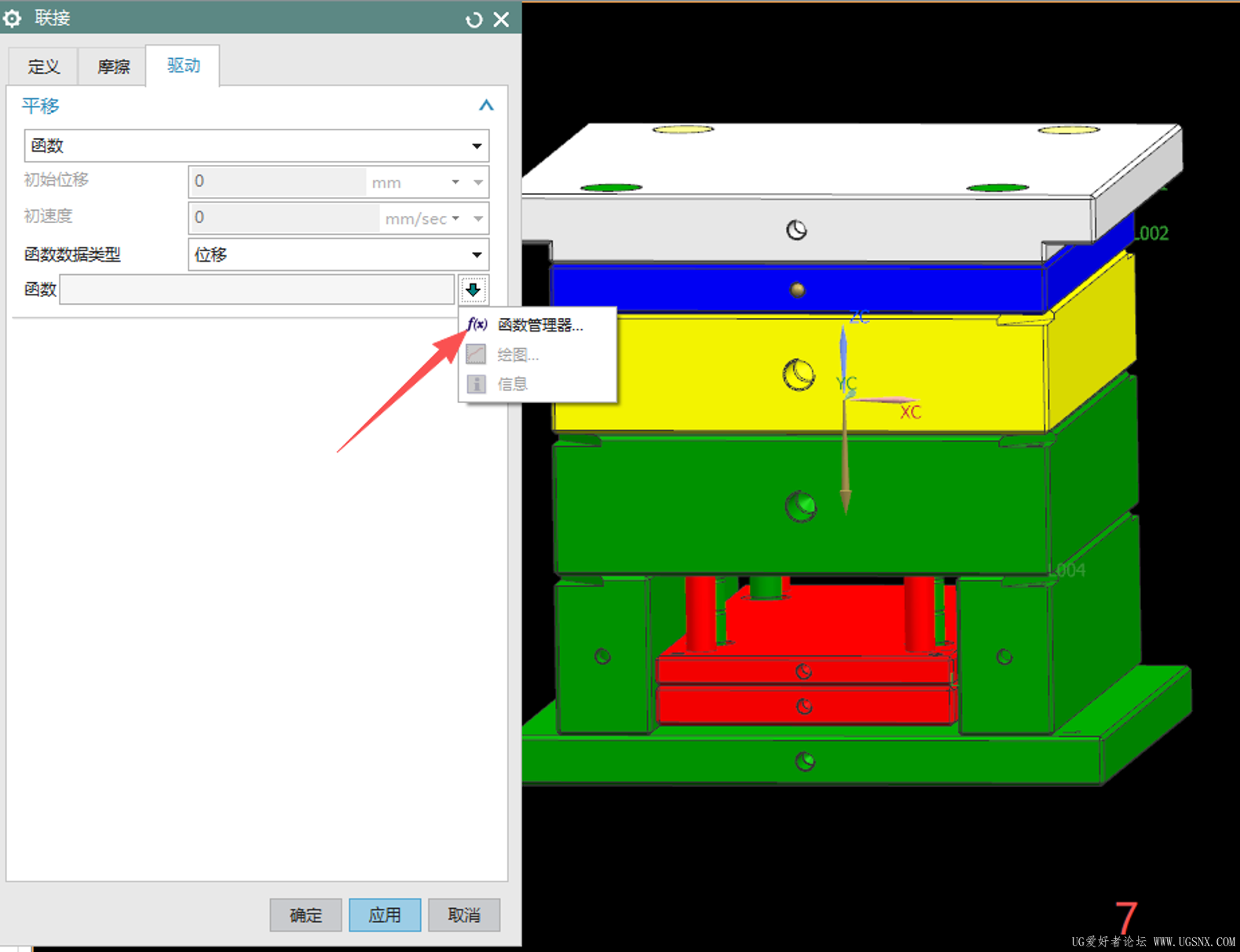The image size is (1240, 952).
Task: Click the reset dialog icon in title bar
Action: 474,20
